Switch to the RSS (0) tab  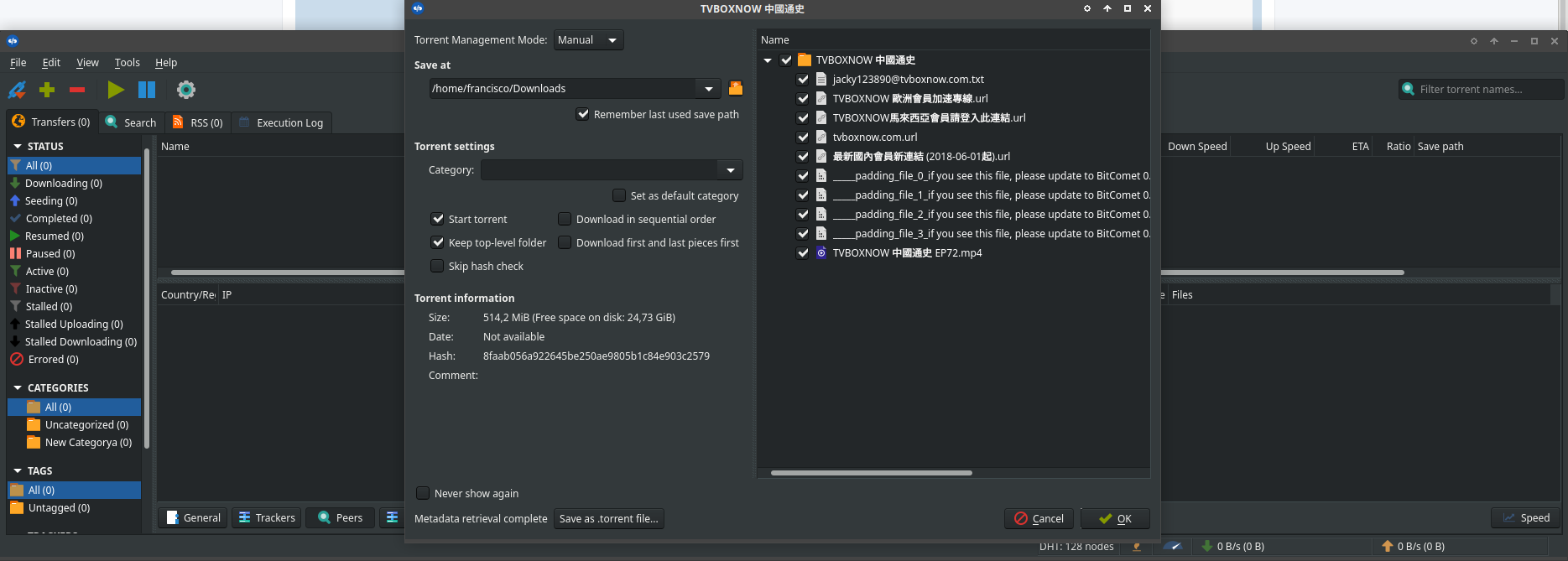pos(198,122)
